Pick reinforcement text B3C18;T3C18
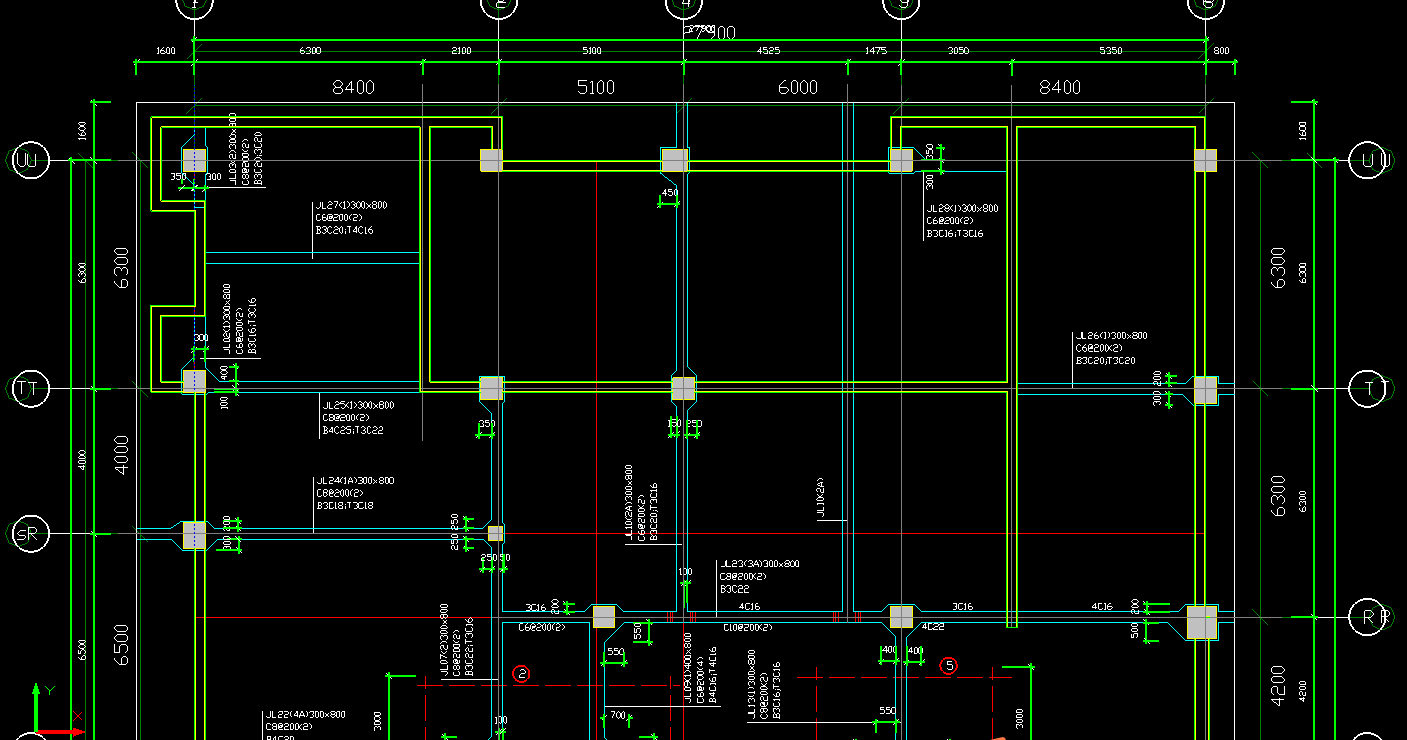 click(345, 506)
